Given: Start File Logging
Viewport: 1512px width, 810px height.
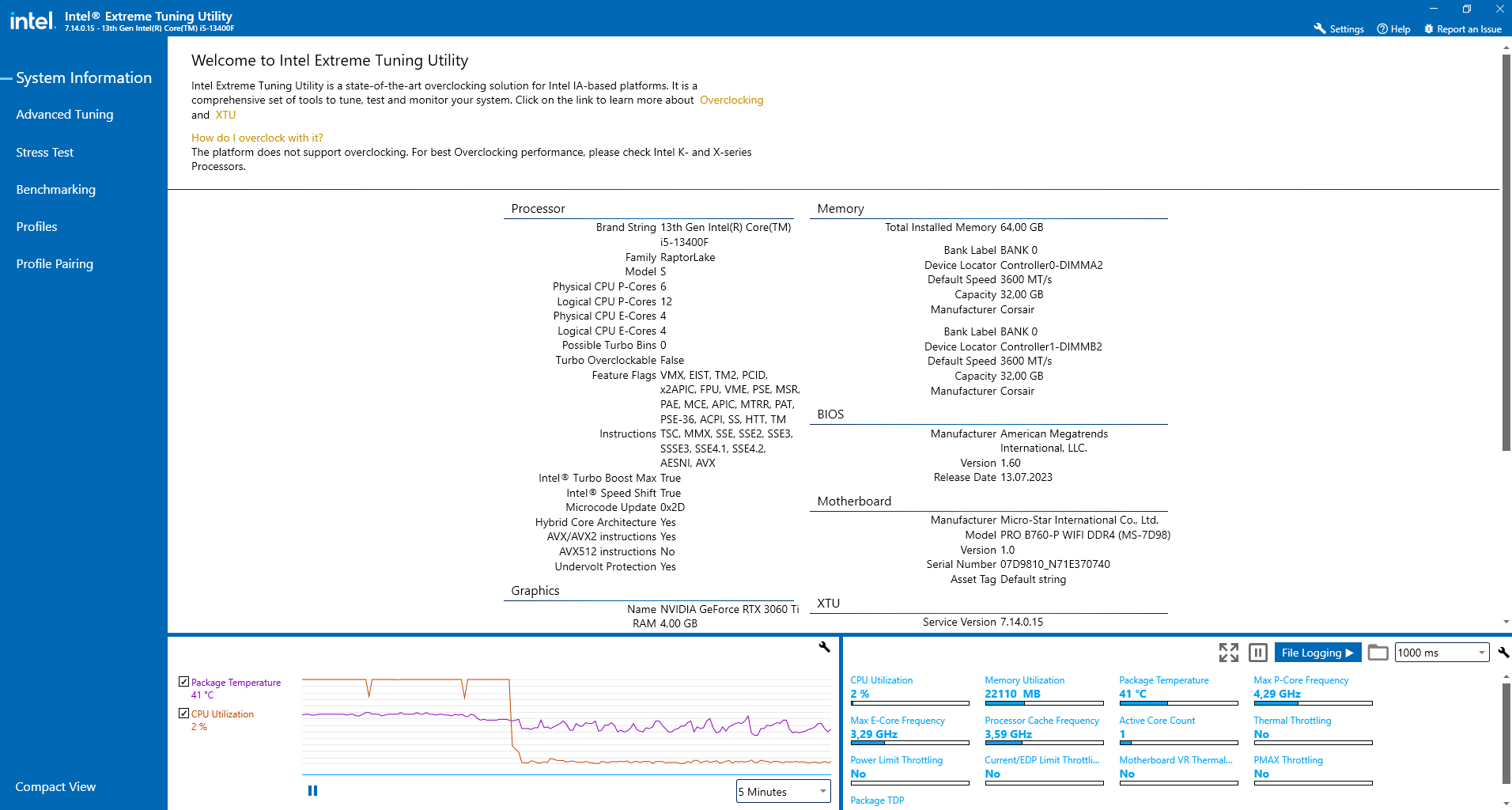Looking at the screenshot, I should (1317, 653).
